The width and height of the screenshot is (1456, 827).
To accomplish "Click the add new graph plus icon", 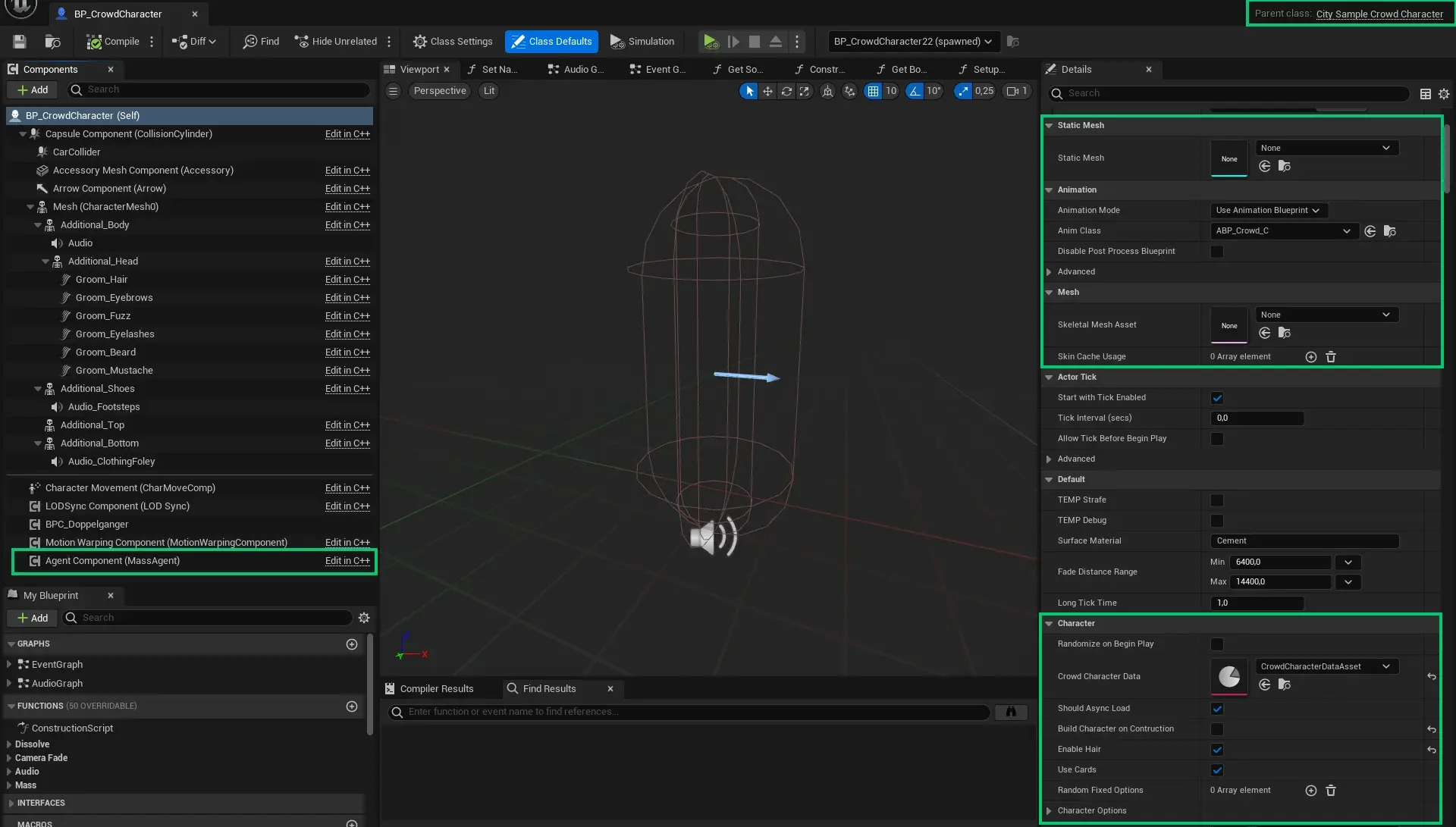I will click(352, 644).
